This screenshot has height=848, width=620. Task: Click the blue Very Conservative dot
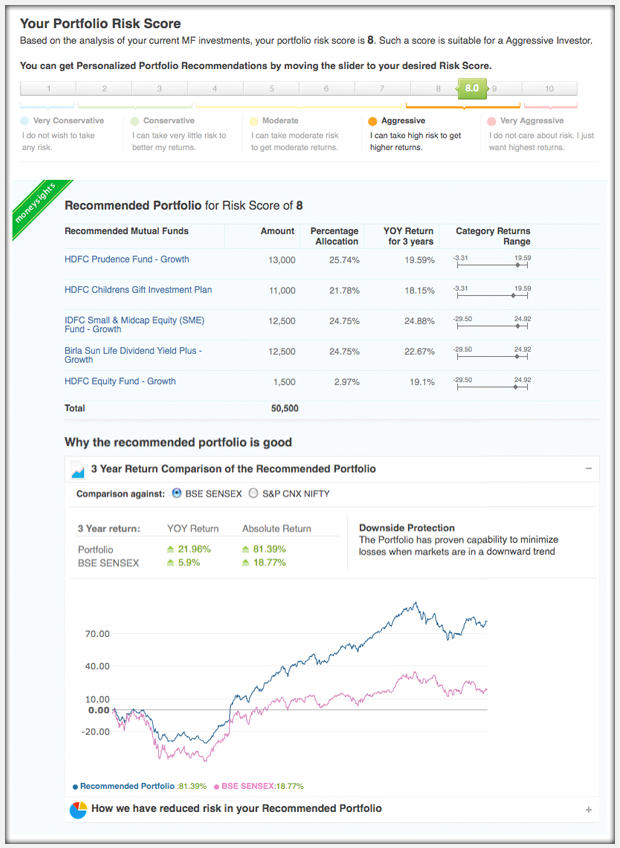(x=25, y=121)
